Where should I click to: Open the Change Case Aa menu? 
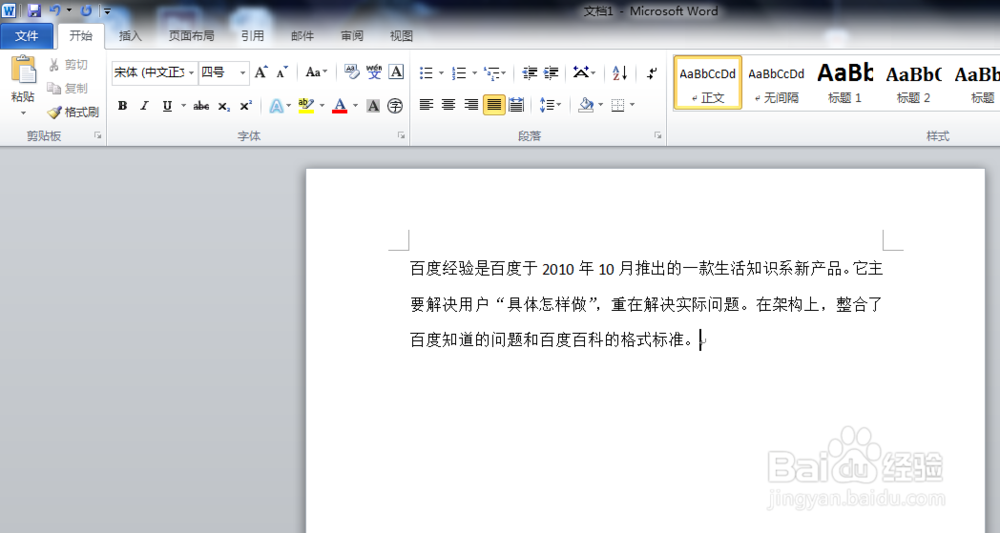[x=316, y=72]
